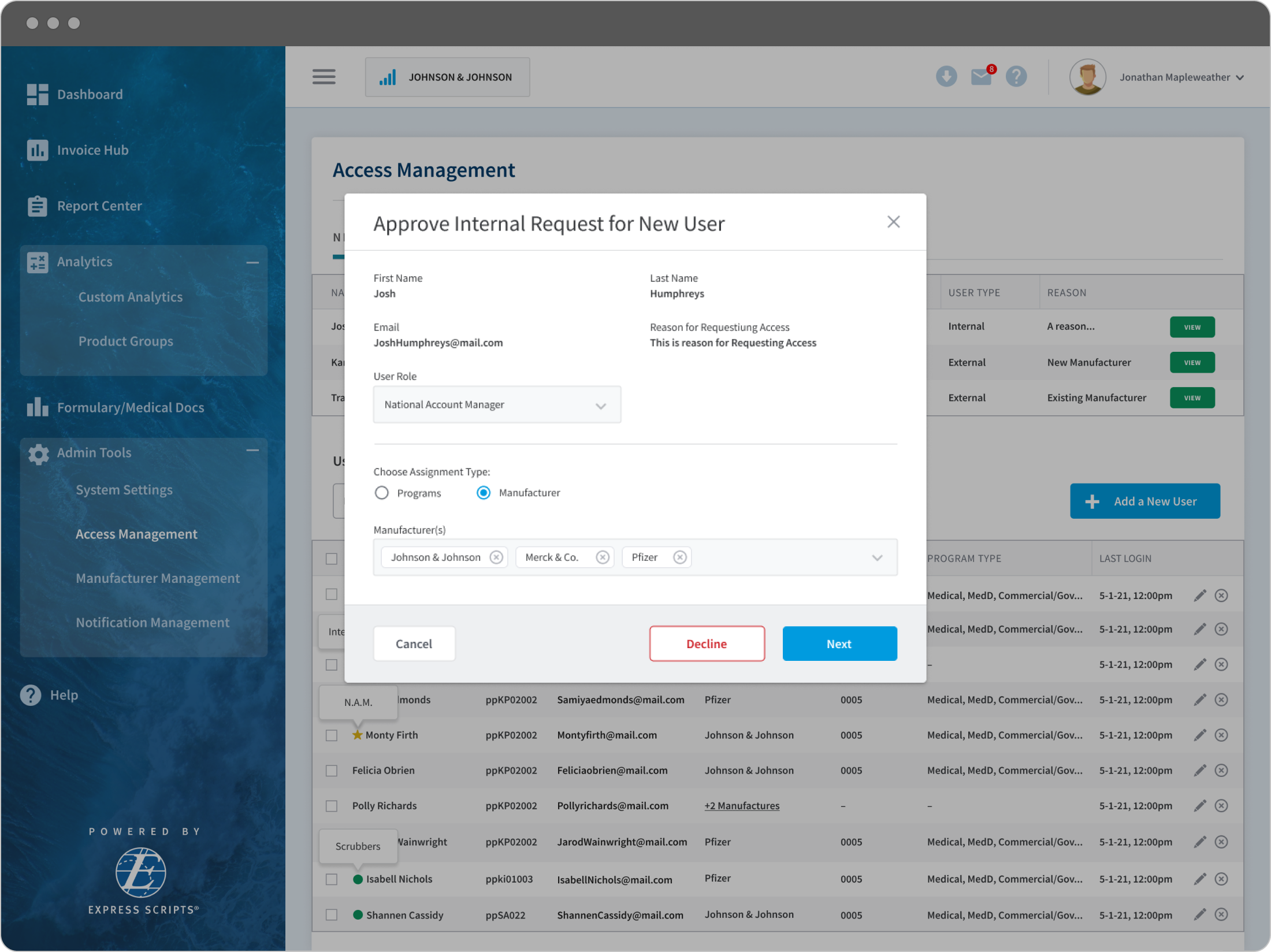Click the Dashboard menu label

[90, 94]
